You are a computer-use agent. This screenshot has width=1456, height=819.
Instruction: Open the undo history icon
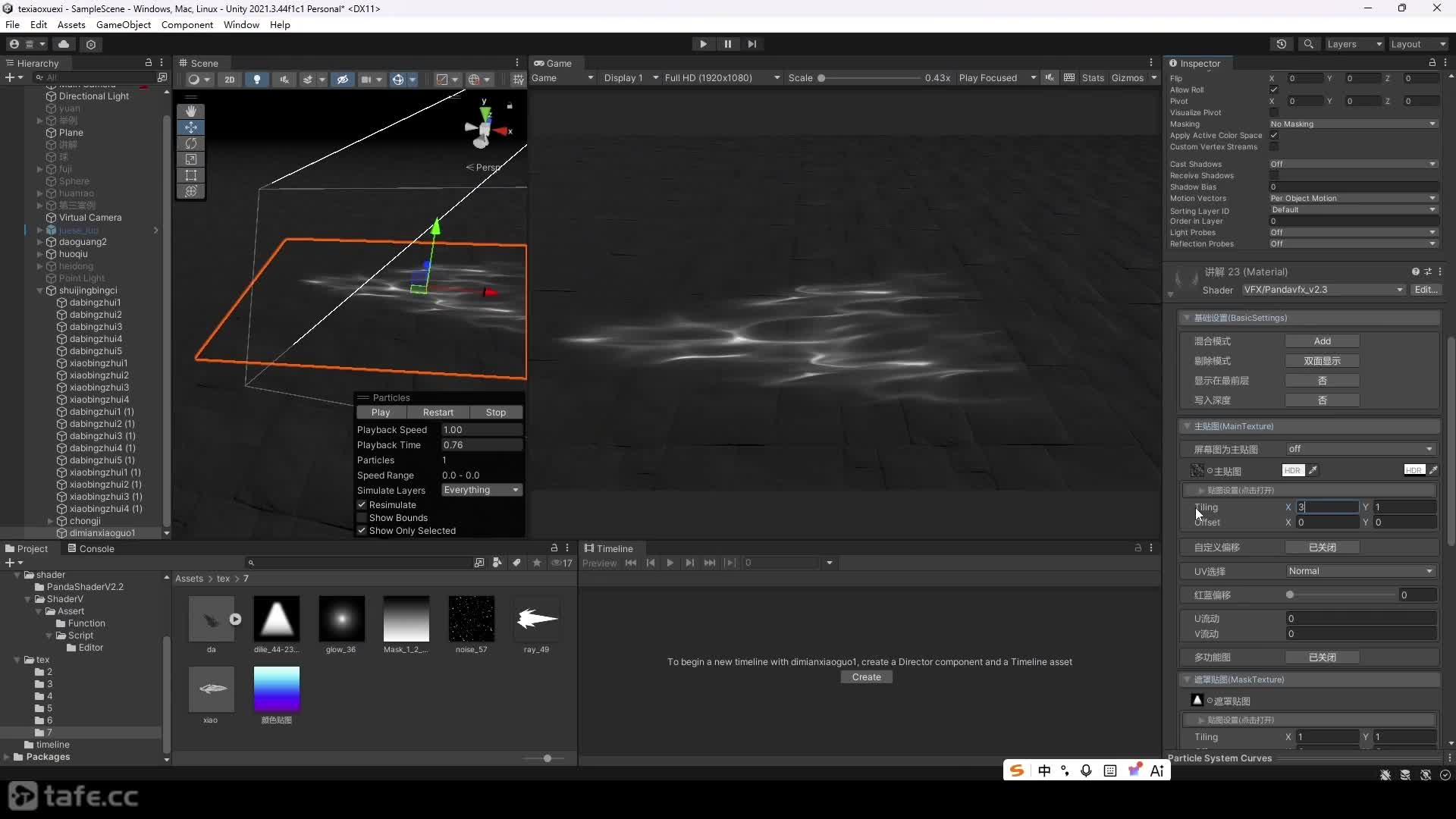[x=1282, y=44]
